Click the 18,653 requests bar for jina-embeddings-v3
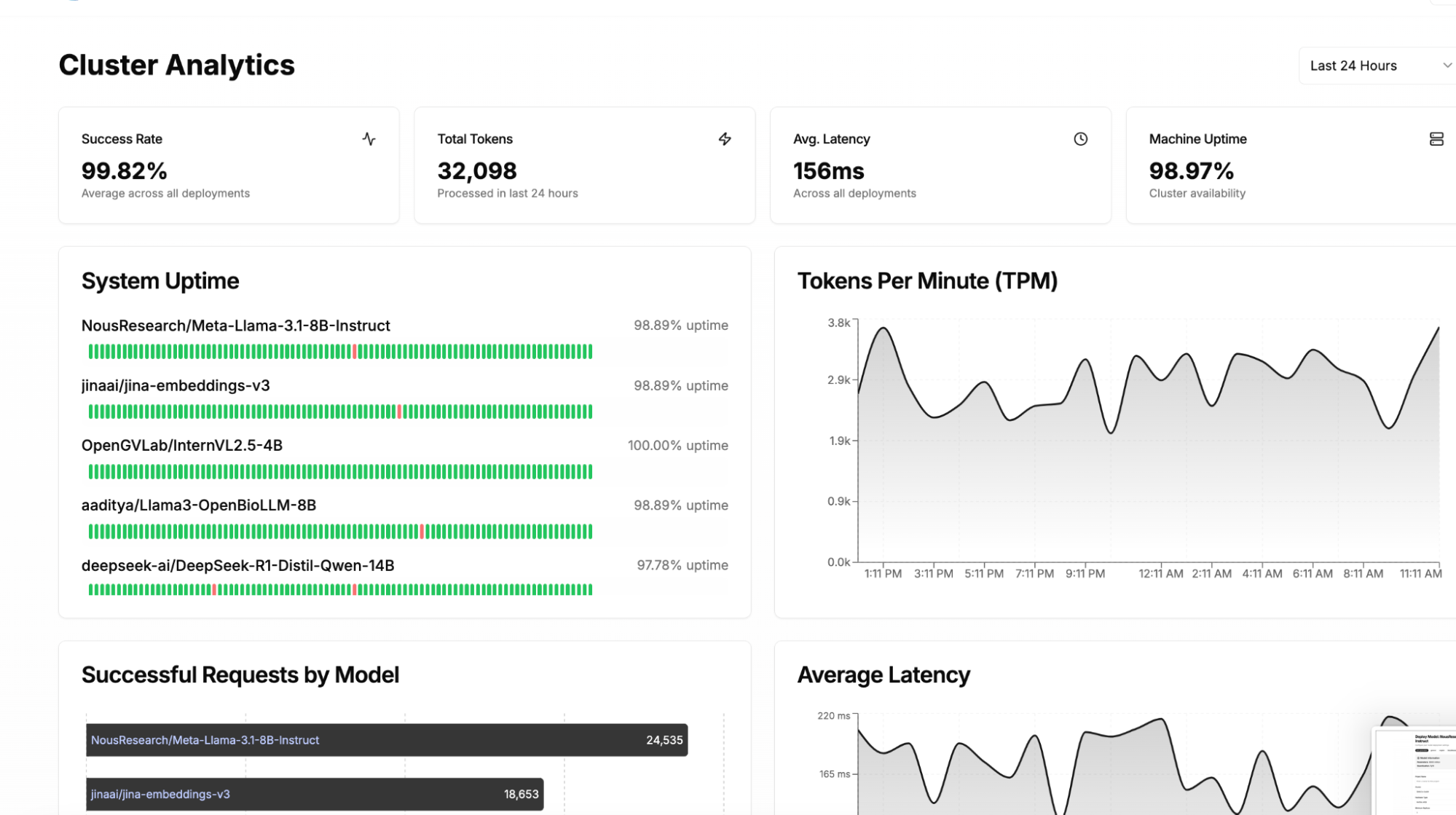This screenshot has height=815, width=1456. coord(315,794)
